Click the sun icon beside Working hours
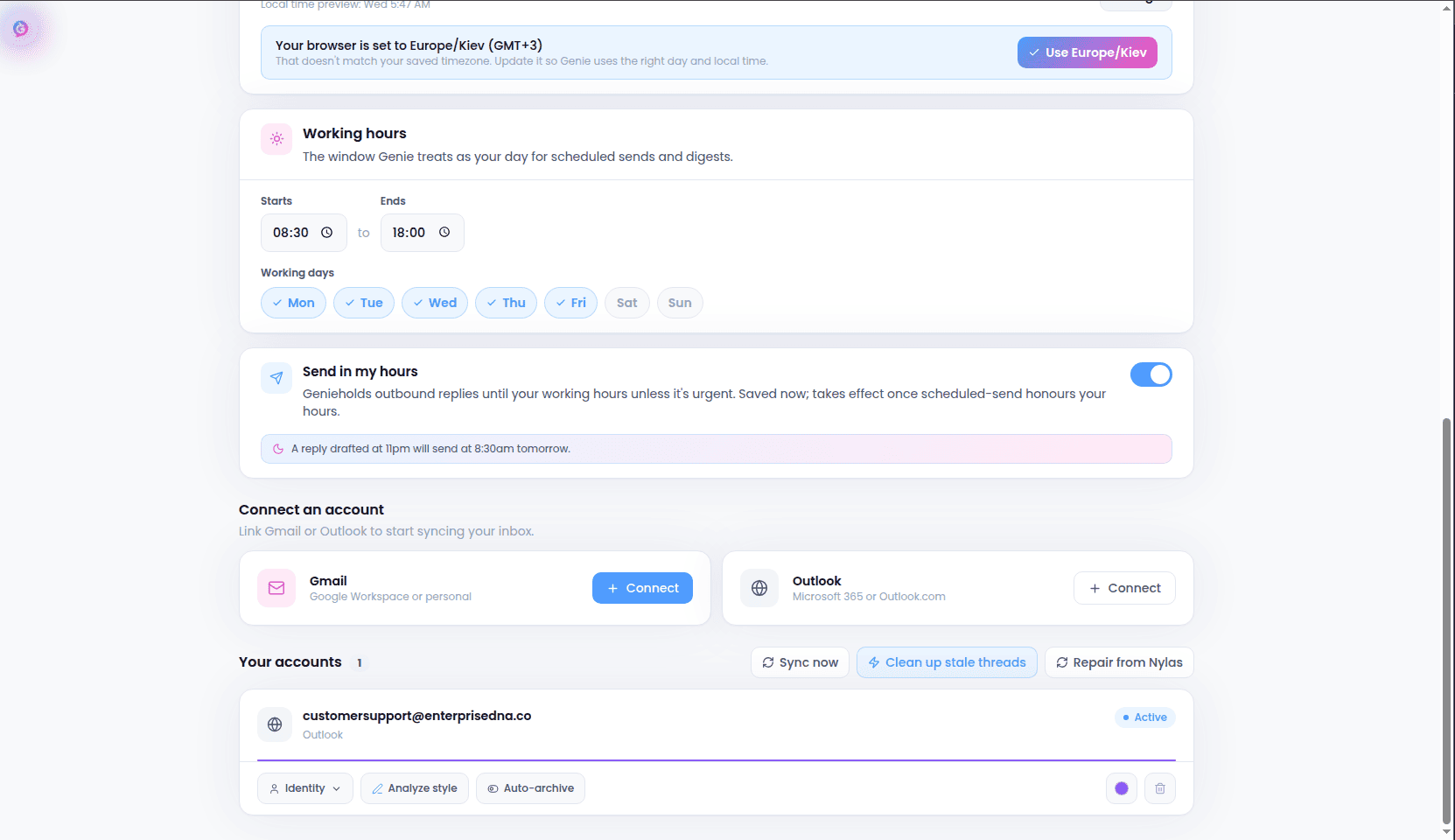This screenshot has height=840, width=1455. click(276, 139)
